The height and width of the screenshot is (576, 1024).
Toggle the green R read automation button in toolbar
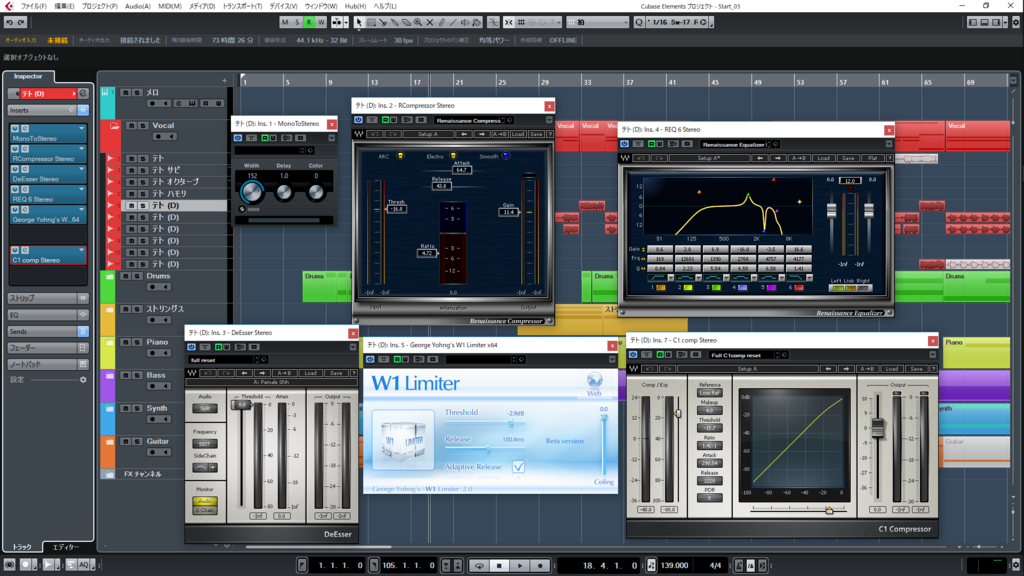coord(309,22)
